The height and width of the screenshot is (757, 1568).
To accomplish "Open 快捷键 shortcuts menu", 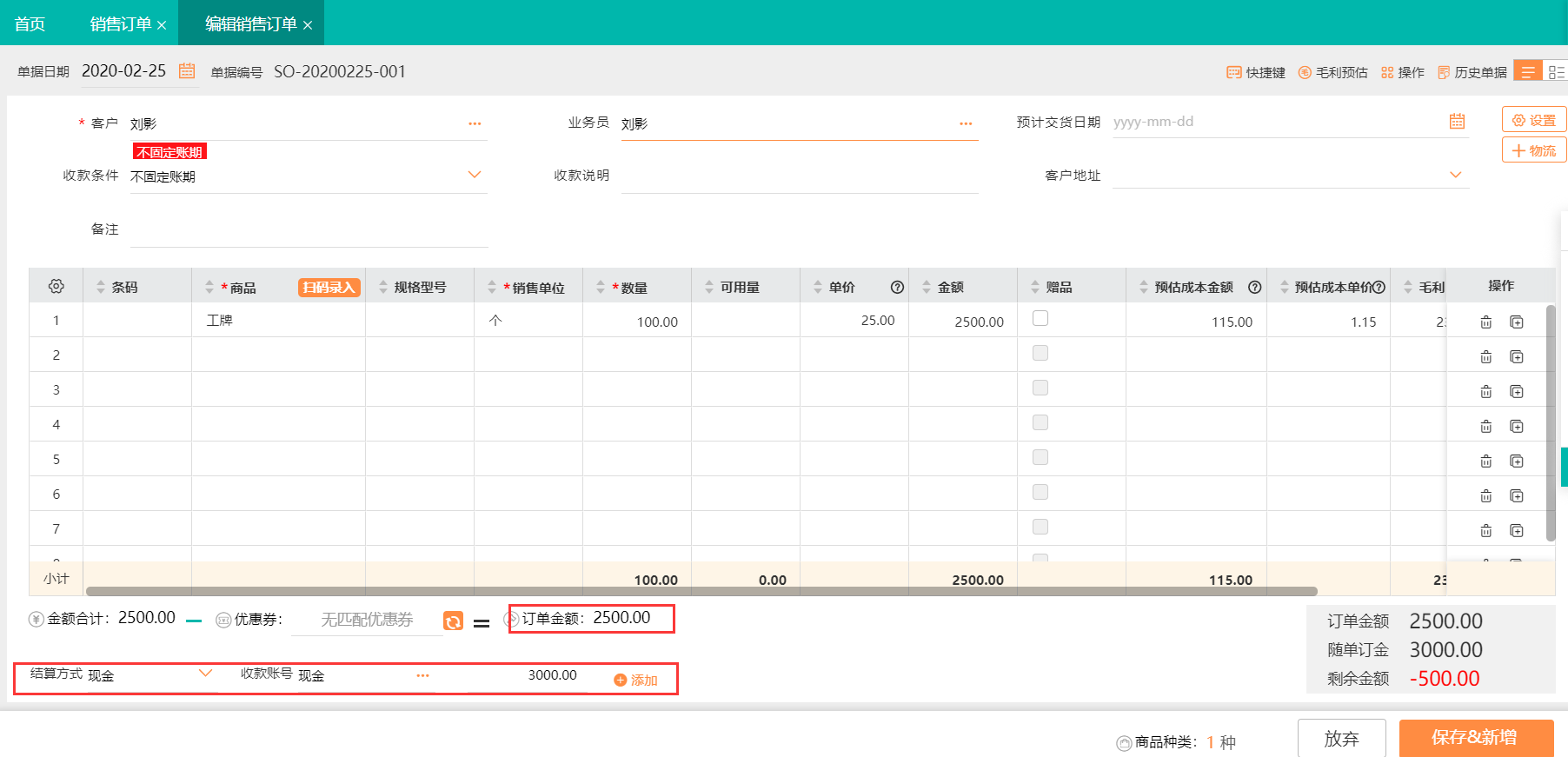I will point(1256,72).
